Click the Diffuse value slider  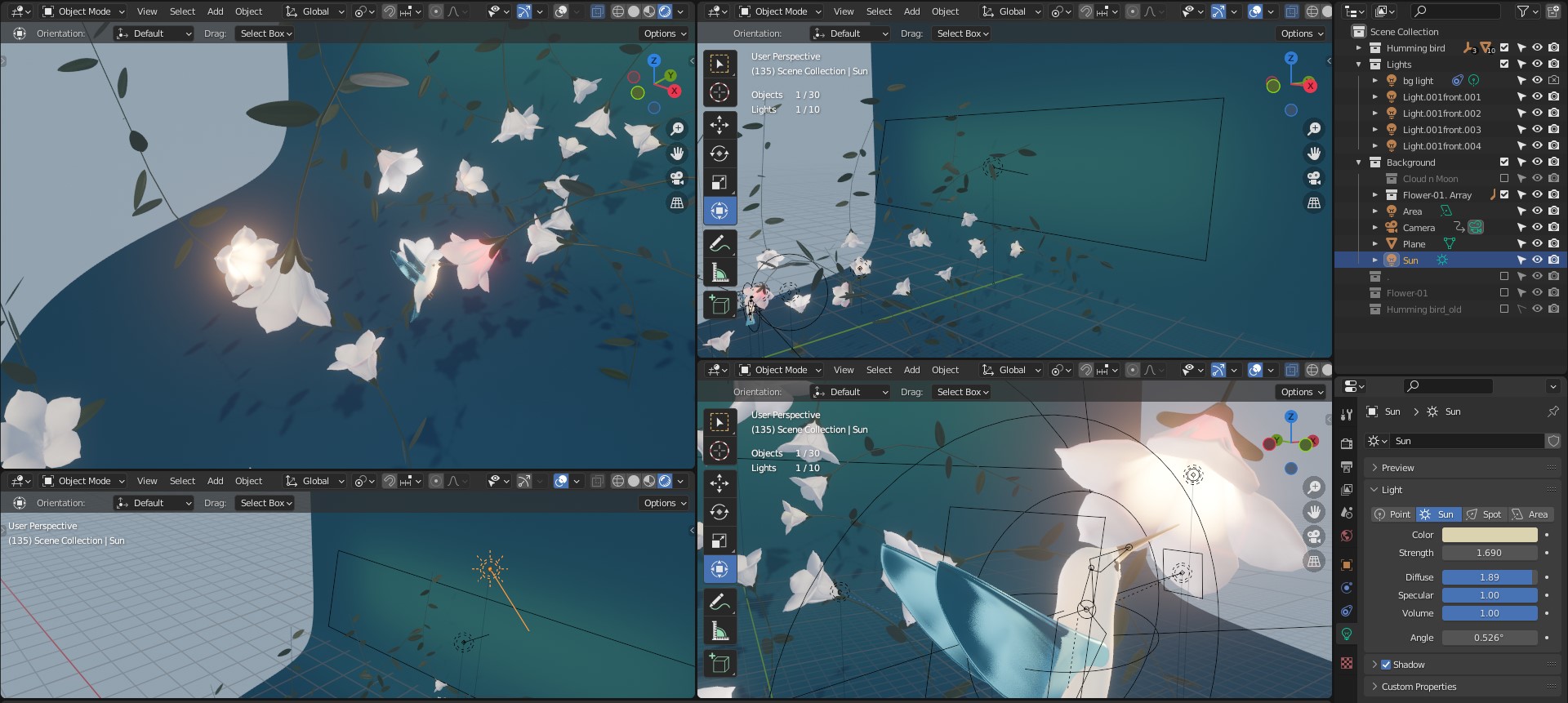[1490, 577]
